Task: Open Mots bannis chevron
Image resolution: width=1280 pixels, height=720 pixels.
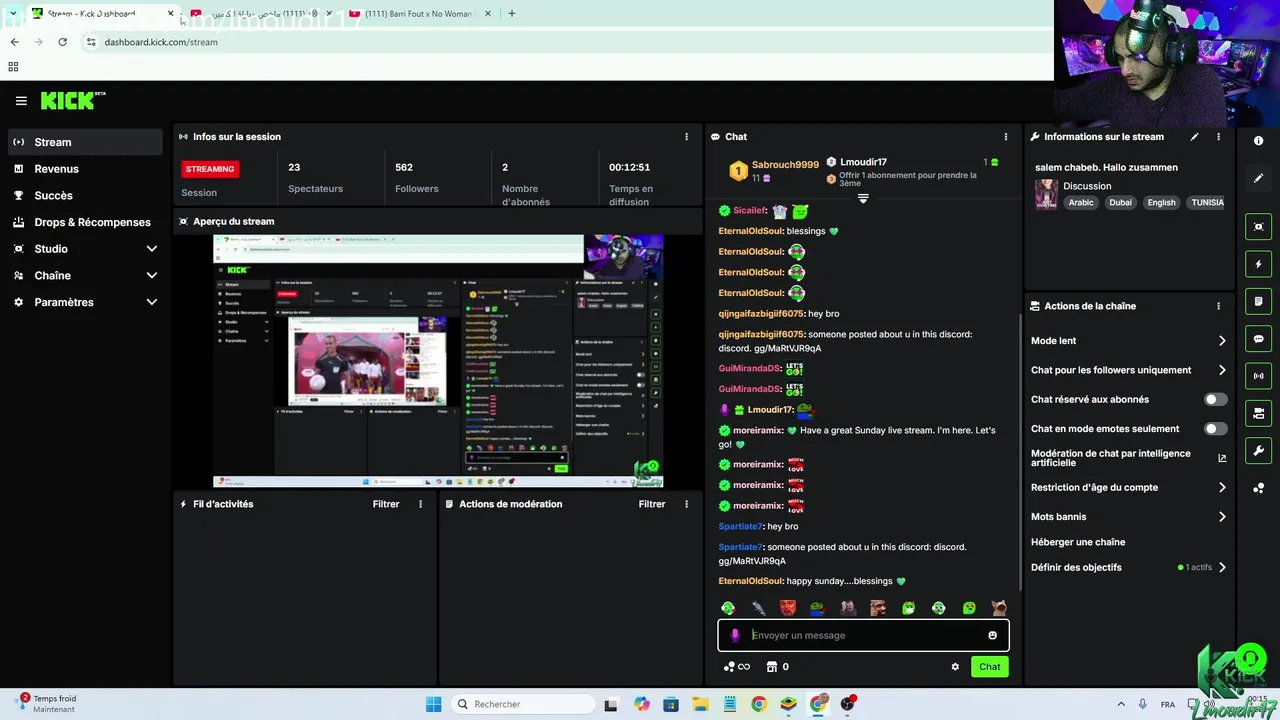Action: coord(1222,517)
